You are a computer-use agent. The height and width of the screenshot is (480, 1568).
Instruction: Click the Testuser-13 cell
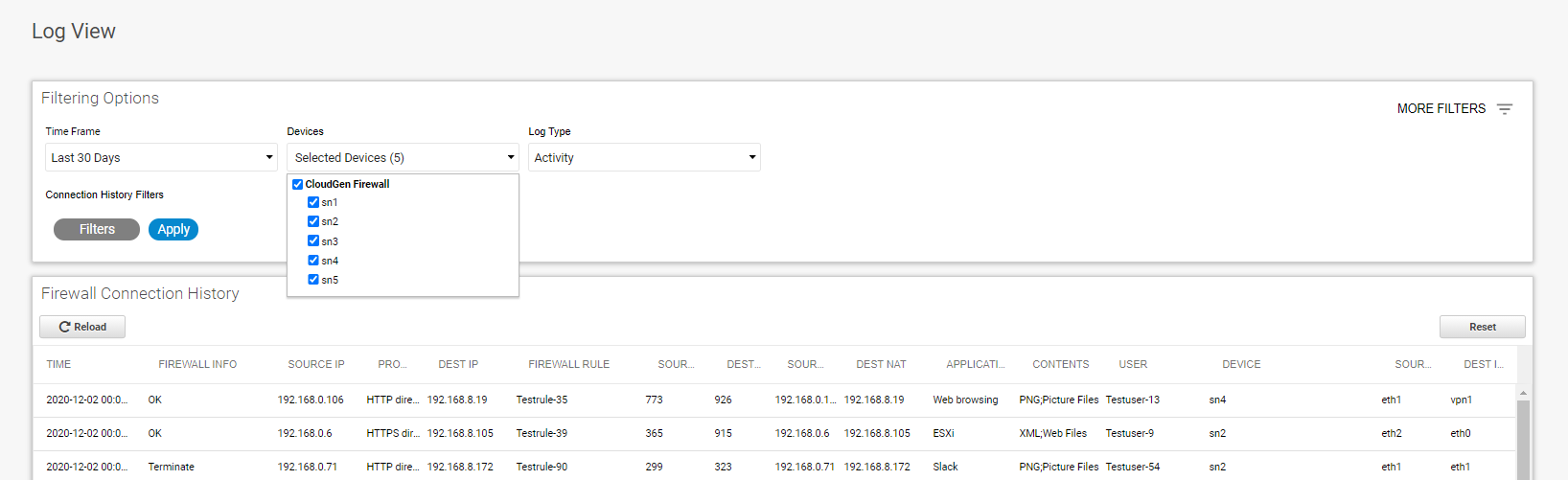click(x=1132, y=400)
